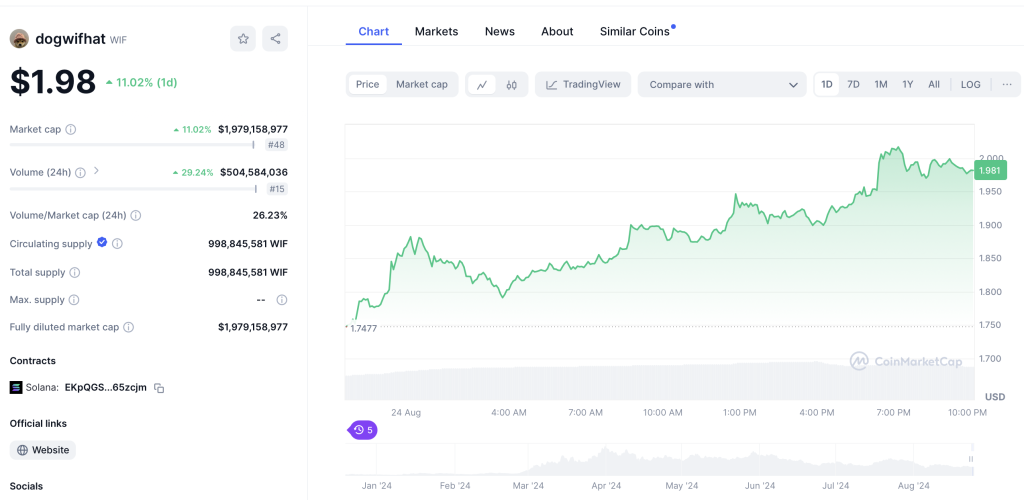1024x500 pixels.
Task: Switch to candlestick chart view icon
Action: pos(511,84)
